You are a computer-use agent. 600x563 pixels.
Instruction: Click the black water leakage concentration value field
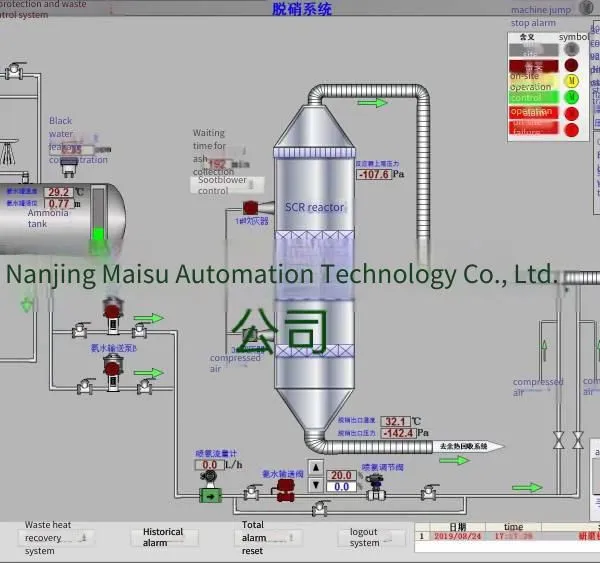(71, 150)
